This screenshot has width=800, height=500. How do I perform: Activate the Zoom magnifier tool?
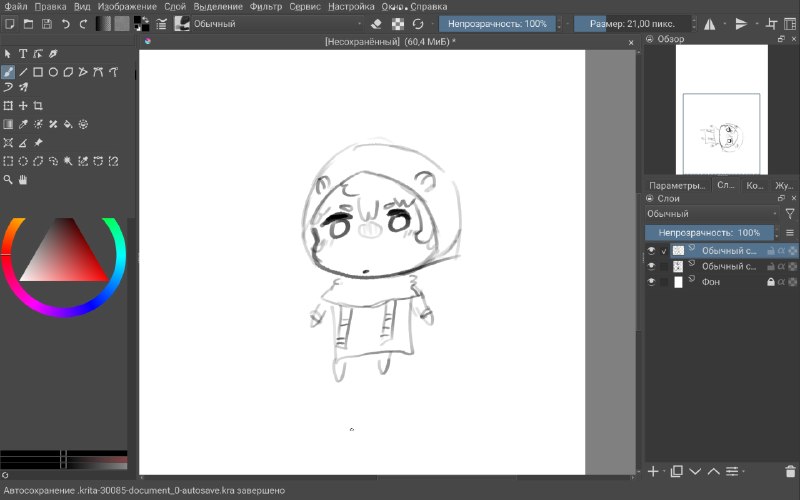tap(8, 180)
